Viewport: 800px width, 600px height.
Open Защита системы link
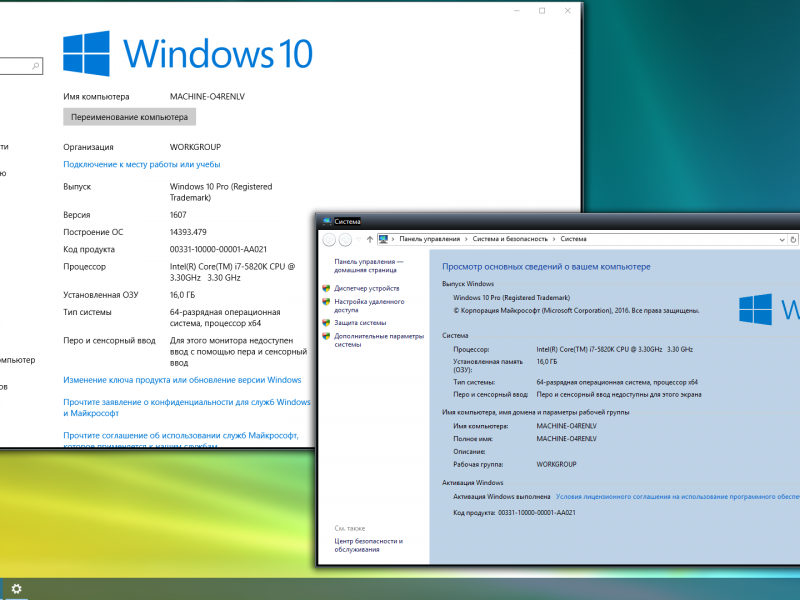(360, 322)
